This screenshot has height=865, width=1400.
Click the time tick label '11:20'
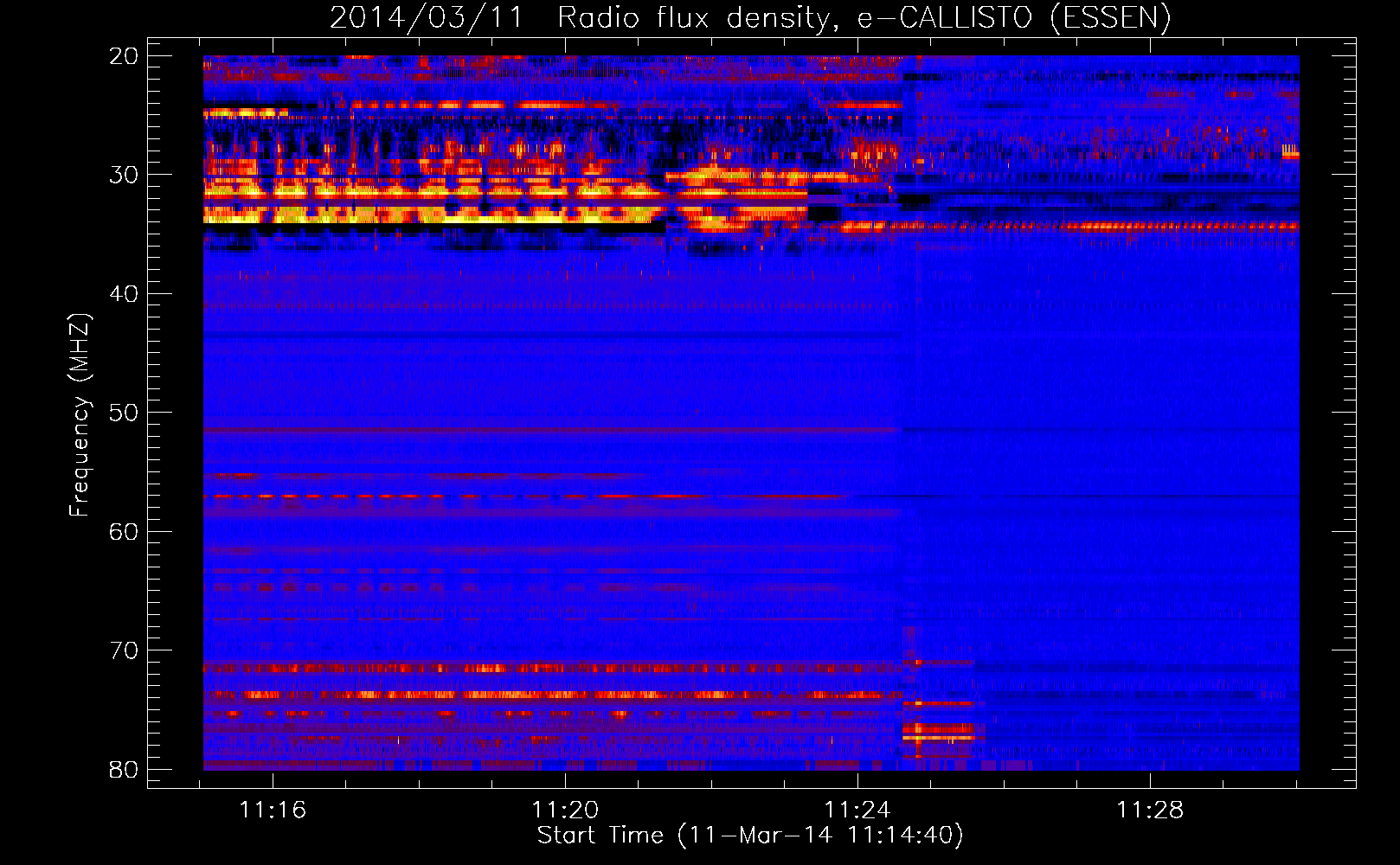click(565, 811)
